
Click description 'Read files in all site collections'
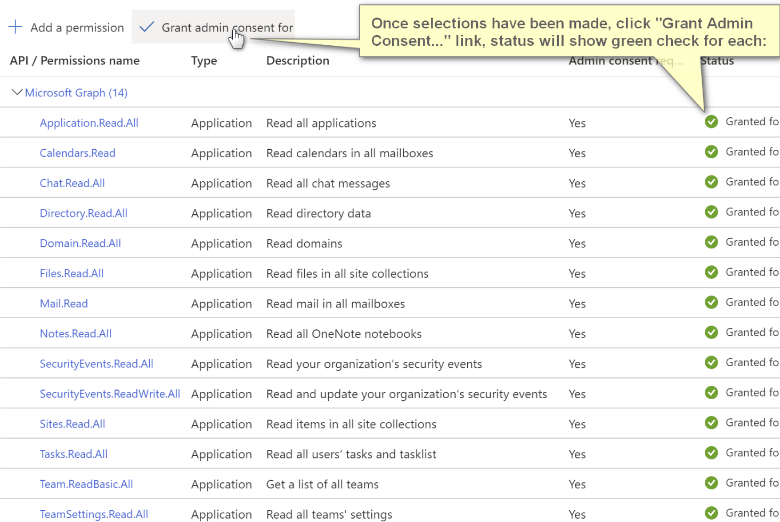pos(347,273)
